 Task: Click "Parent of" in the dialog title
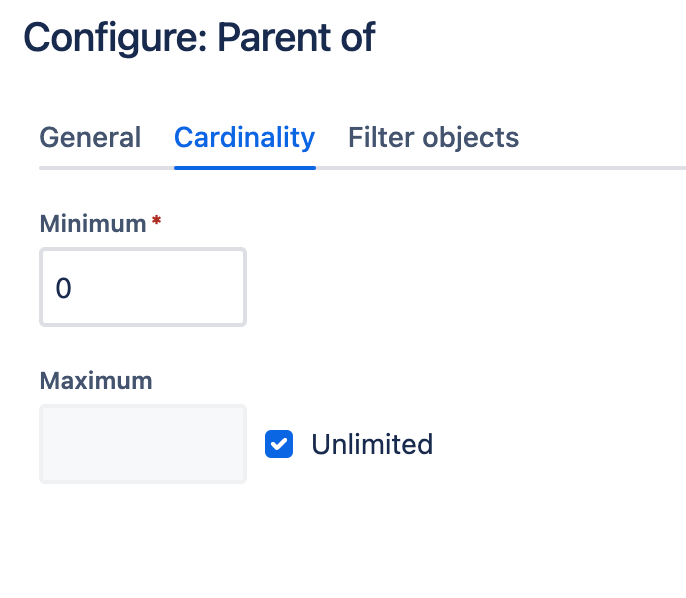click(x=296, y=38)
